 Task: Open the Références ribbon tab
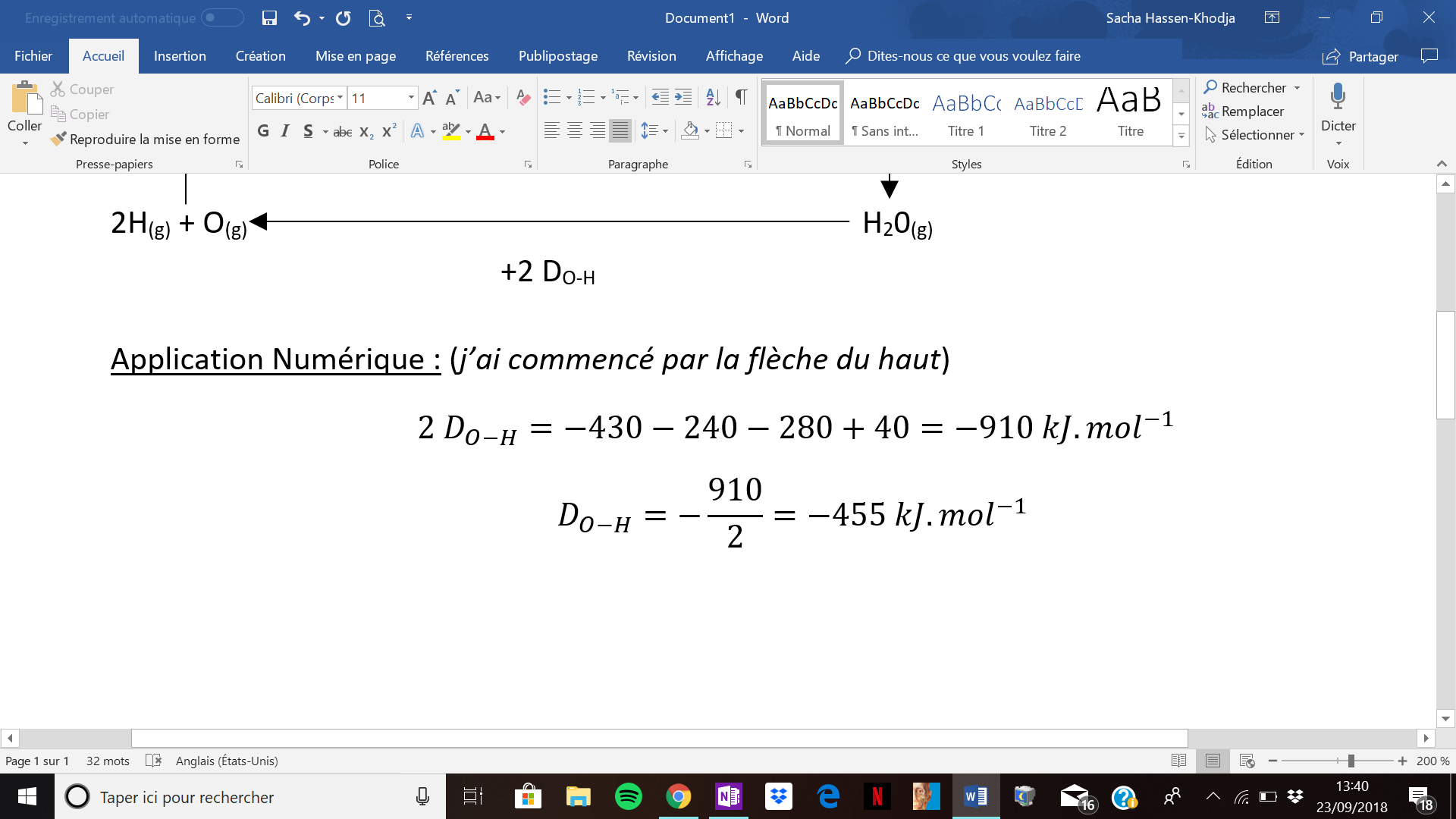pyautogui.click(x=457, y=56)
